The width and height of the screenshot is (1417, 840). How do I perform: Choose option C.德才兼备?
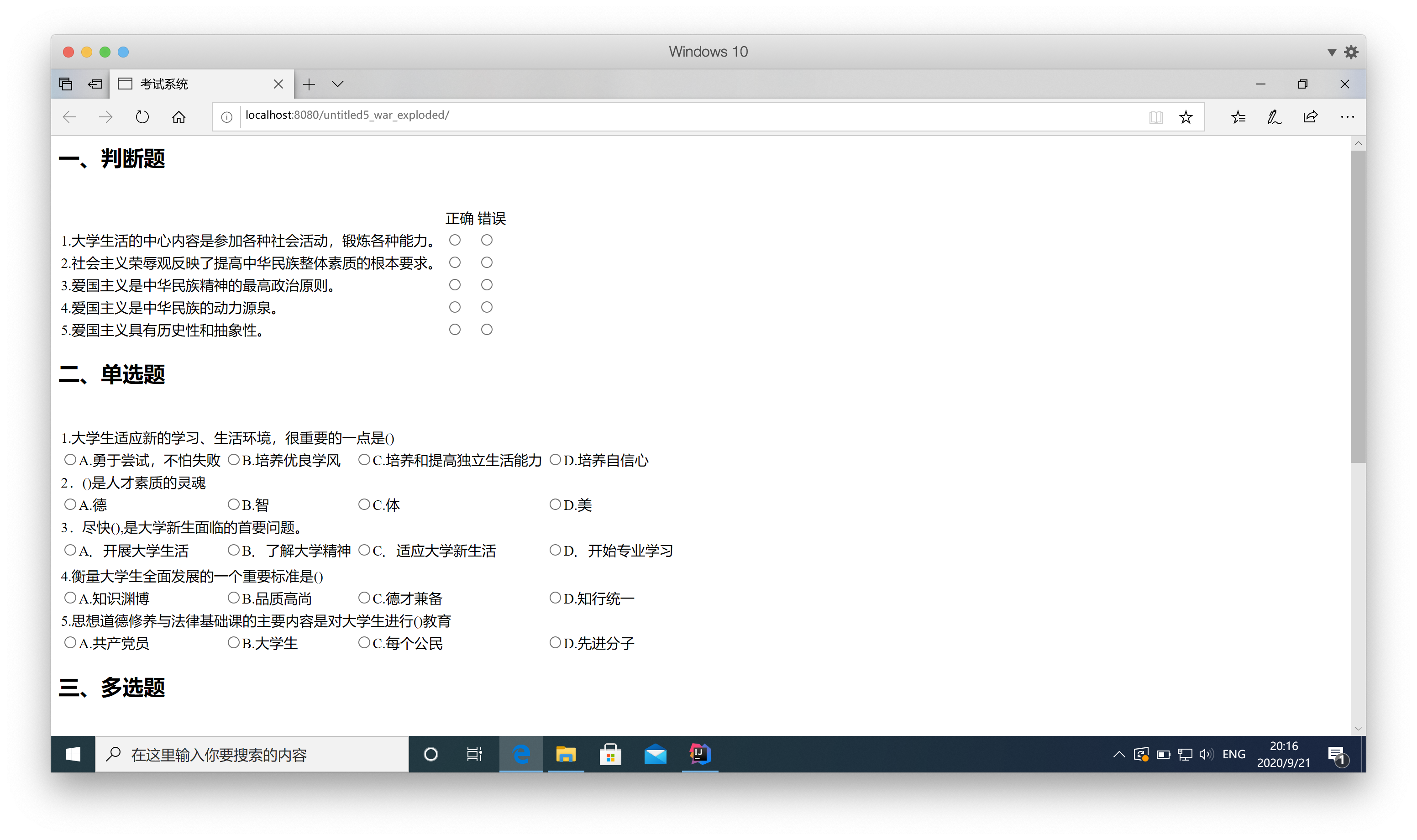(x=364, y=598)
